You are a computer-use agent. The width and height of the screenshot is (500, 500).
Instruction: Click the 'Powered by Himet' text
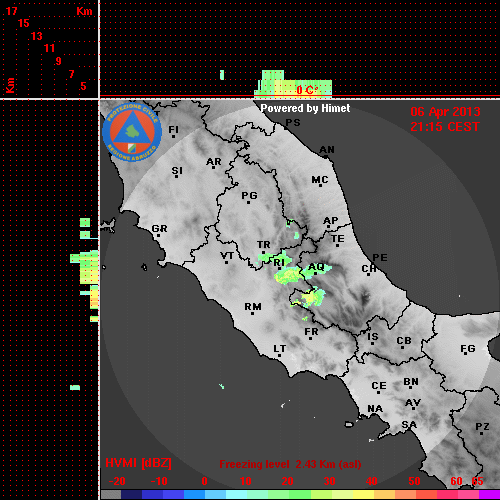tap(305, 108)
